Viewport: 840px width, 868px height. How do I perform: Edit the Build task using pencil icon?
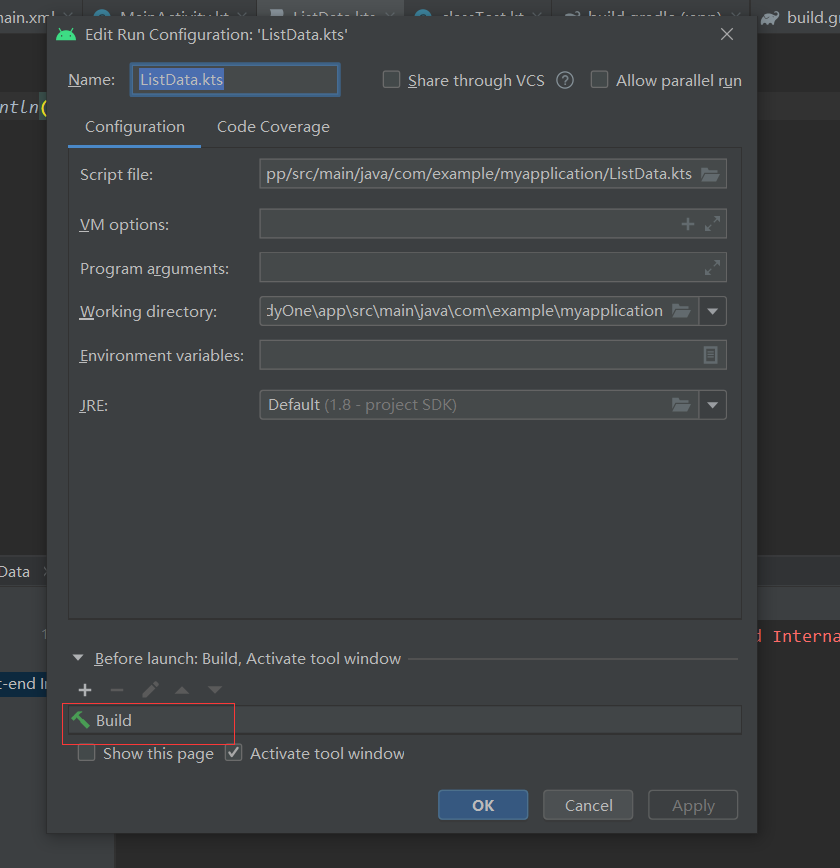(150, 689)
